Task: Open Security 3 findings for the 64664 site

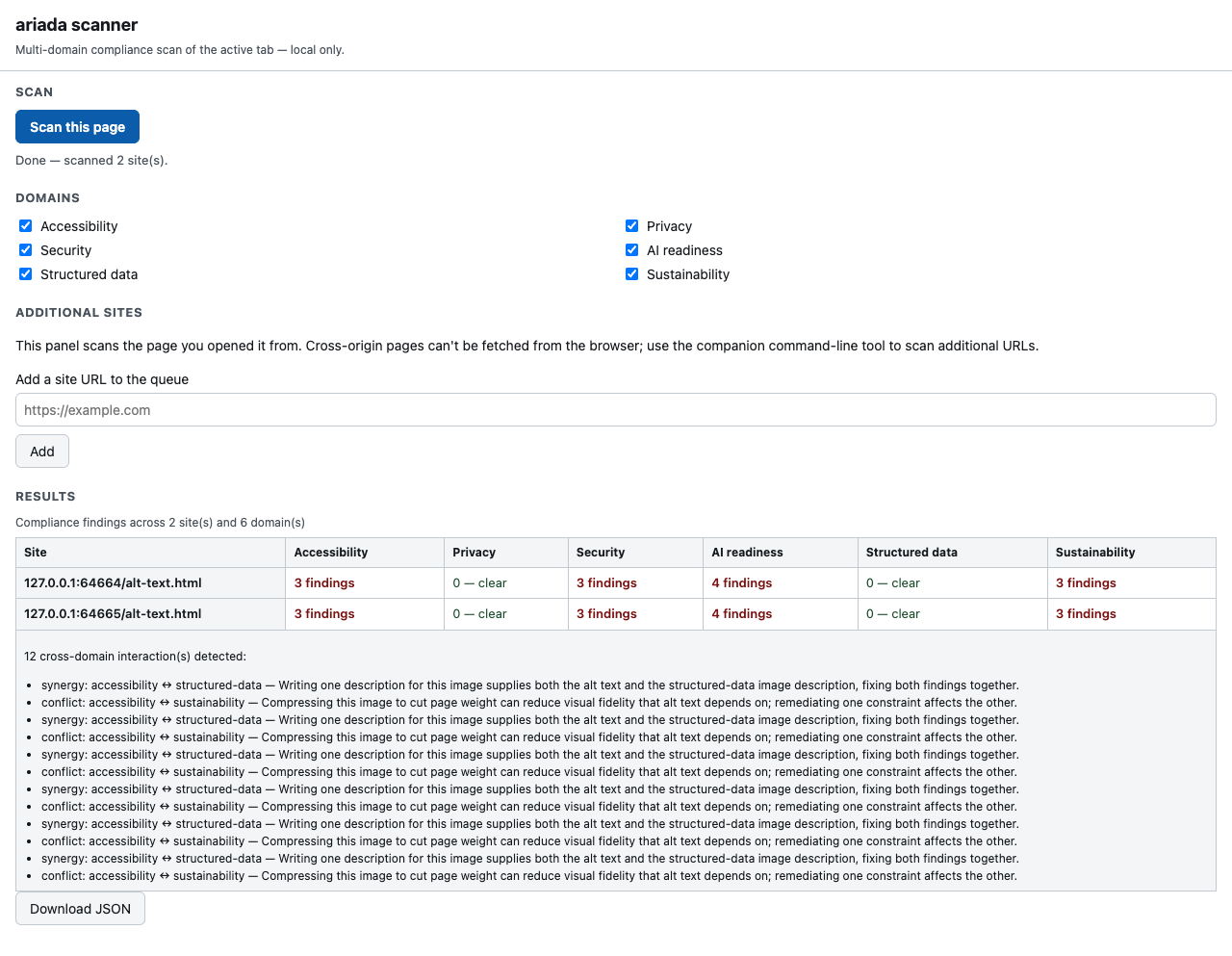Action: (x=606, y=583)
